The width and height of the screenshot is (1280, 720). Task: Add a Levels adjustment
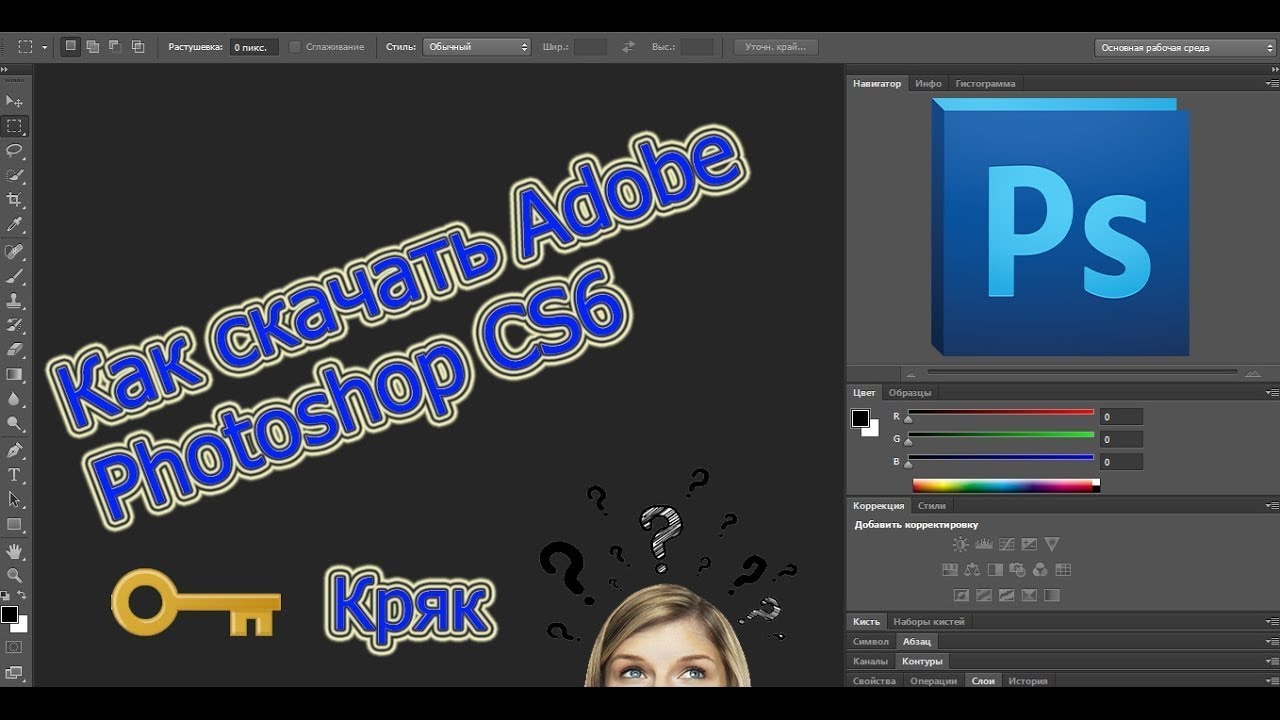point(984,544)
